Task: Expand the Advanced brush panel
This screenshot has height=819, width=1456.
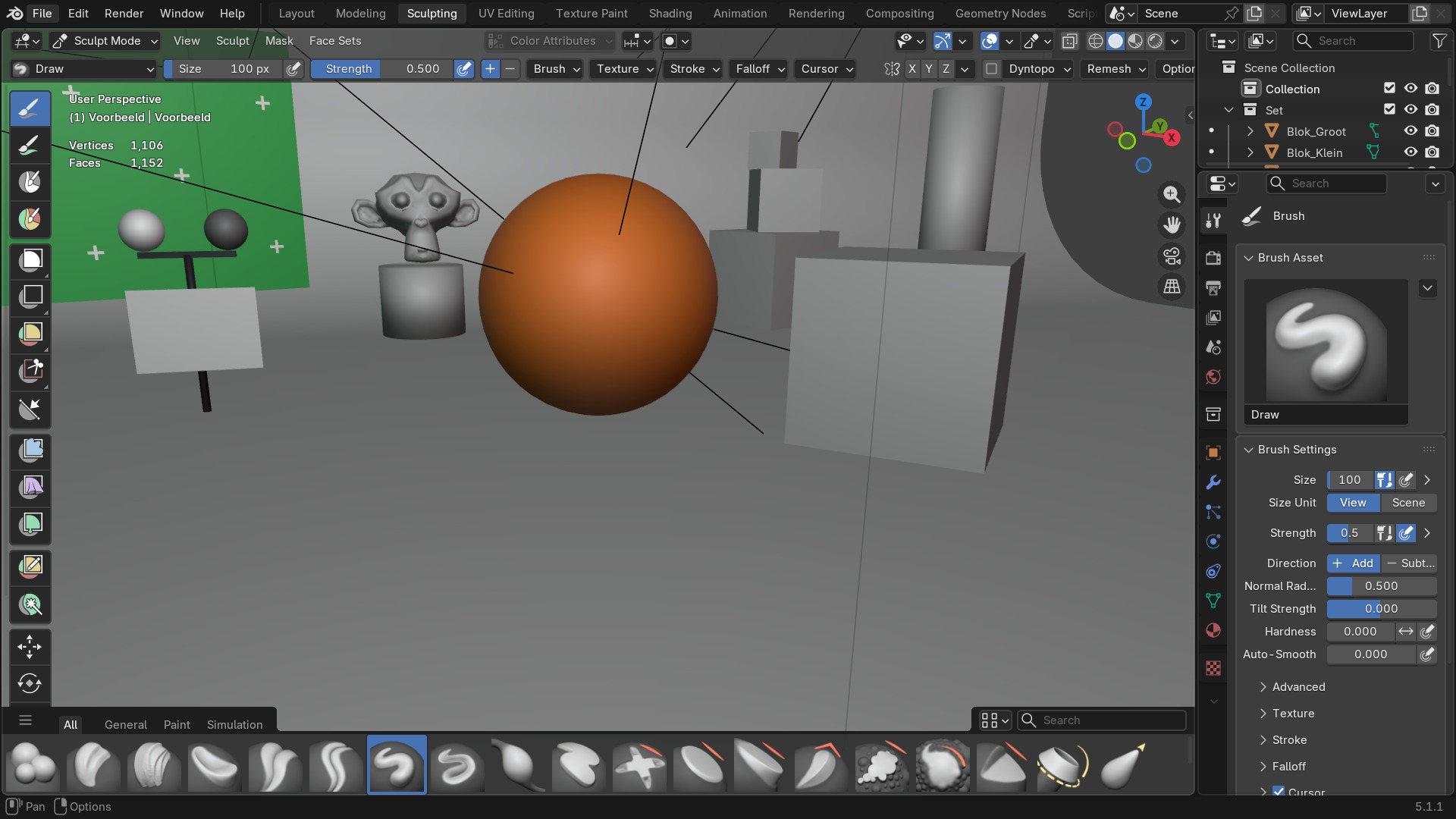Action: click(x=1298, y=687)
